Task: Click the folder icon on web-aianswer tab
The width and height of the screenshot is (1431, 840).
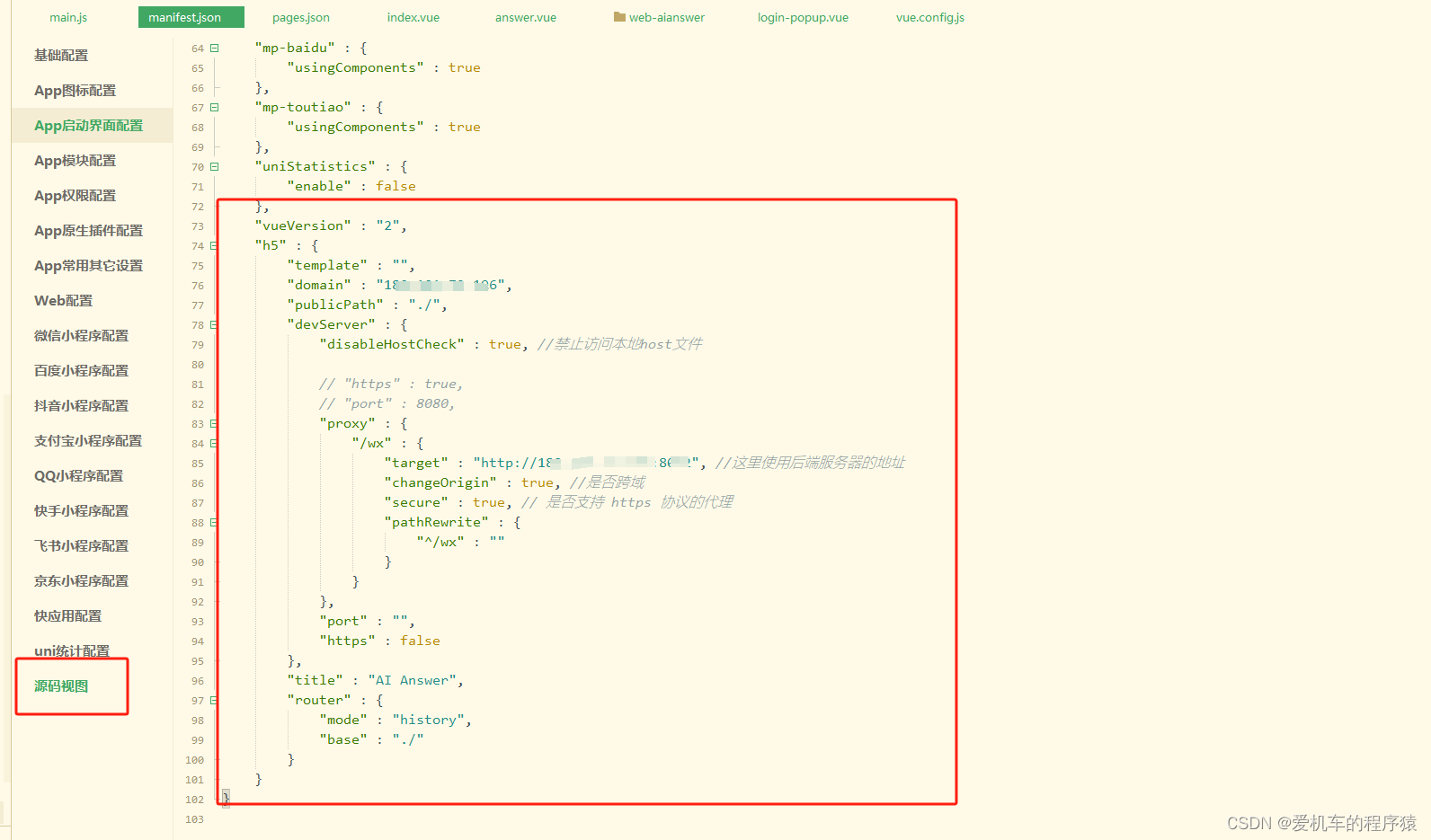Action: click(x=619, y=17)
